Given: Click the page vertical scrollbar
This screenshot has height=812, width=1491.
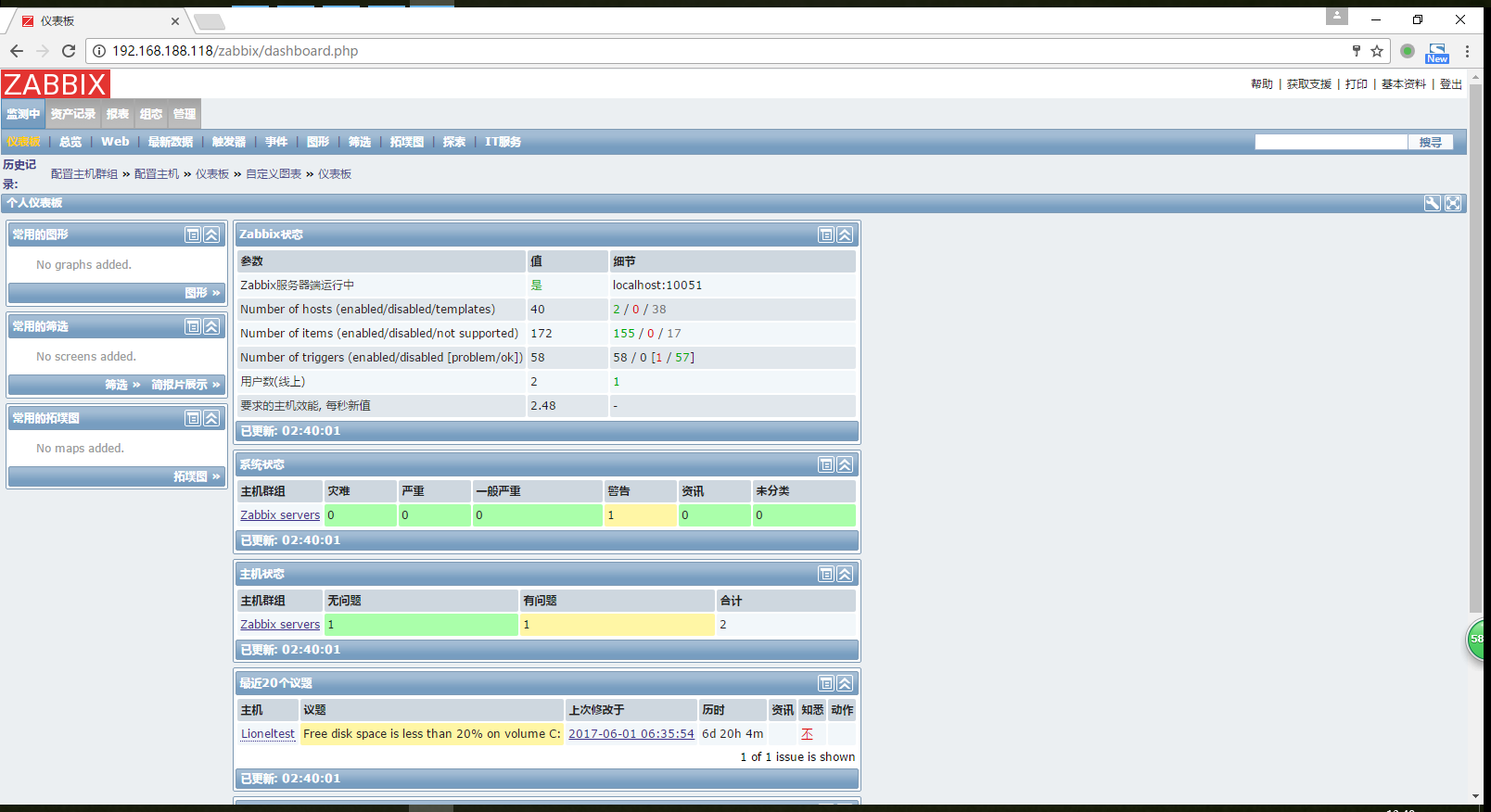Looking at the screenshot, I should [1476, 348].
